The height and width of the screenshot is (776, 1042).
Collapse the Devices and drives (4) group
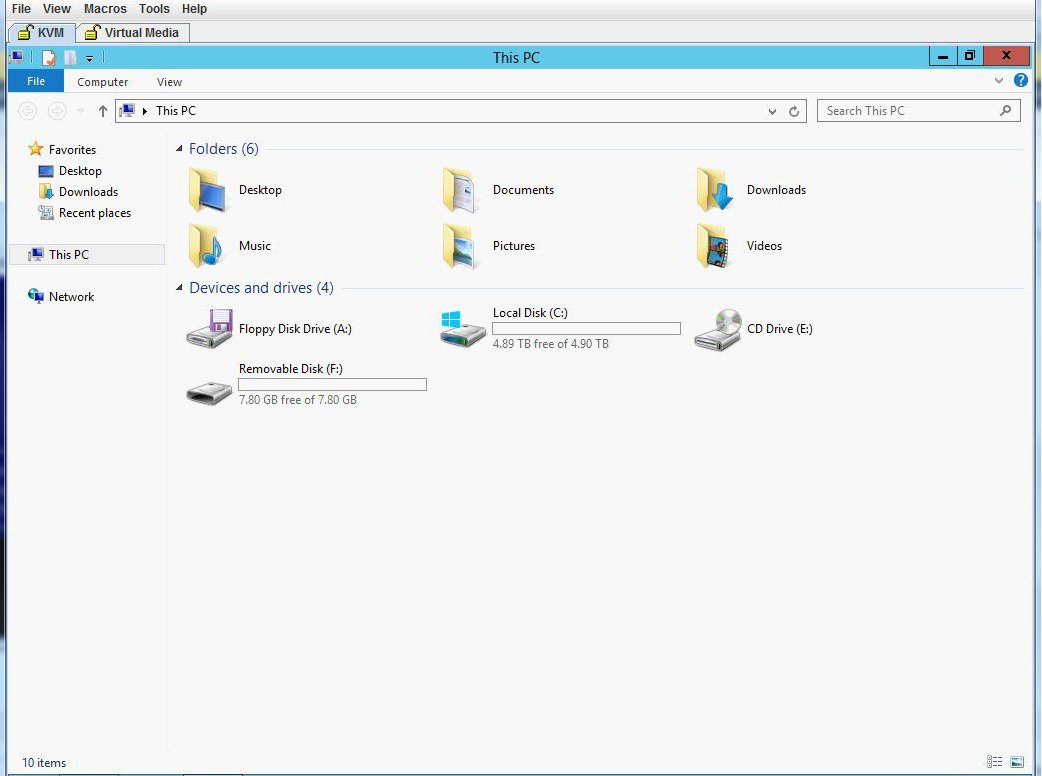(179, 288)
